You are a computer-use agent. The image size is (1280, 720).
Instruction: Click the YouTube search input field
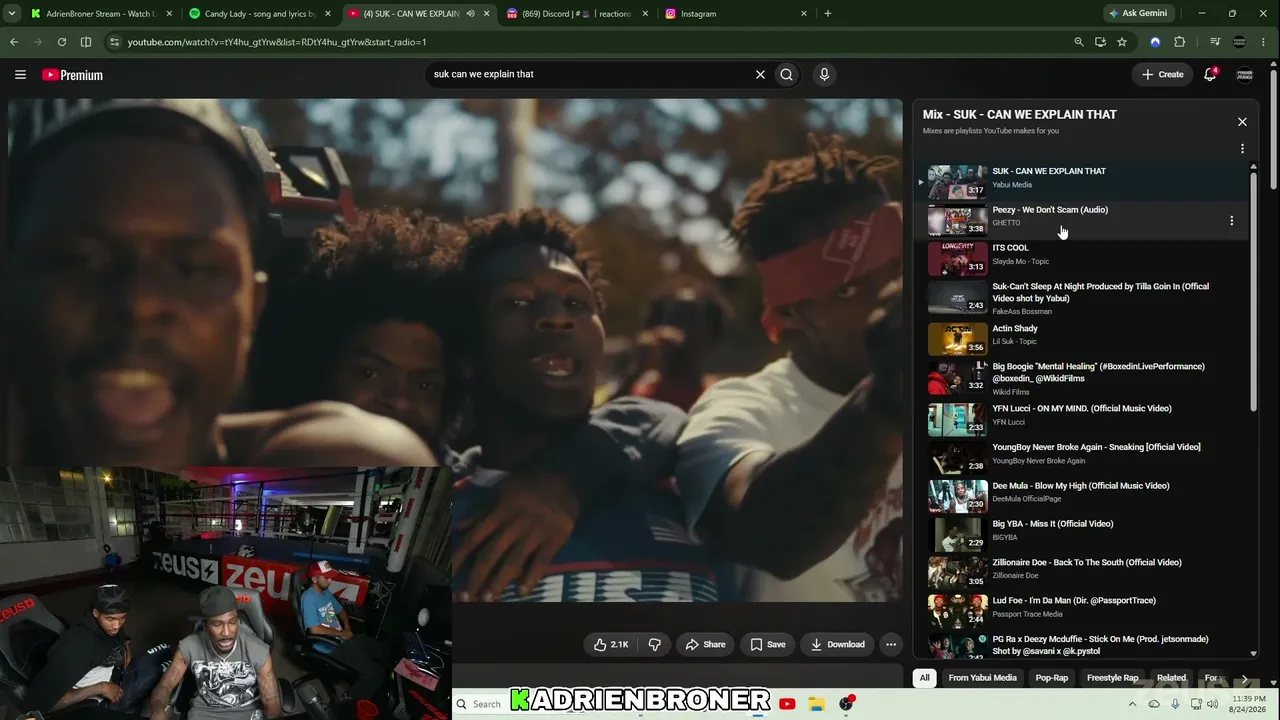point(590,75)
